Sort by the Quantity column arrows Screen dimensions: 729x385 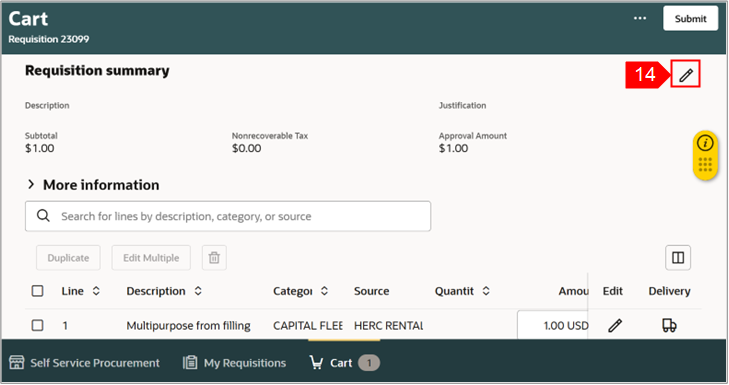click(486, 291)
